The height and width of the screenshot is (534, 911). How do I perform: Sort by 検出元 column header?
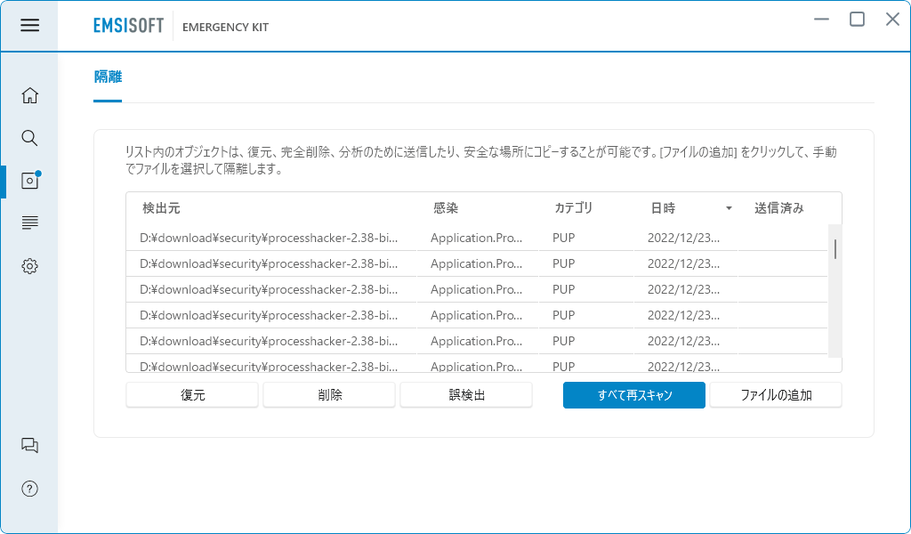[x=161, y=208]
